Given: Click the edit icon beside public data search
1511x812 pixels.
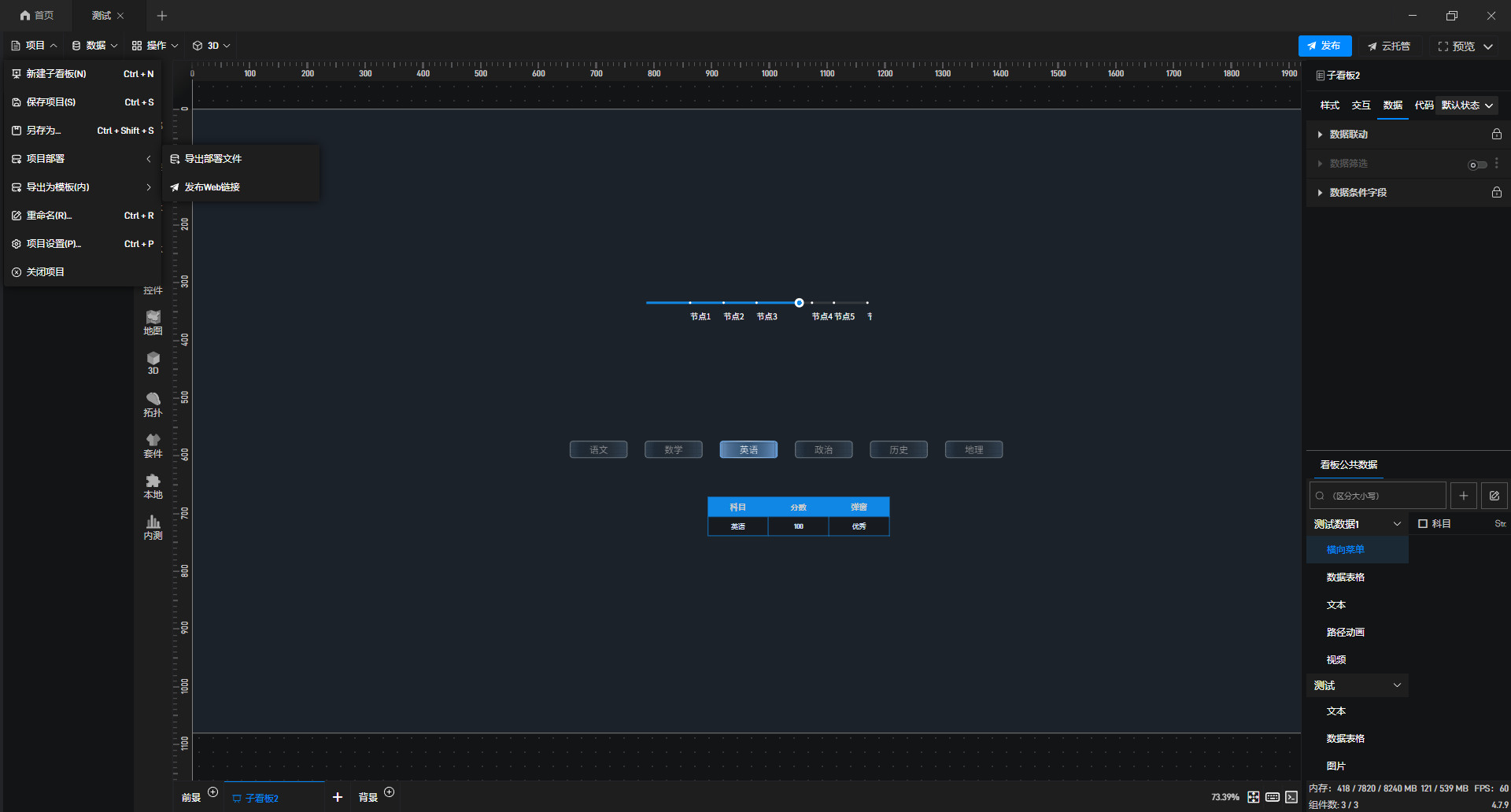Looking at the screenshot, I should pos(1494,496).
